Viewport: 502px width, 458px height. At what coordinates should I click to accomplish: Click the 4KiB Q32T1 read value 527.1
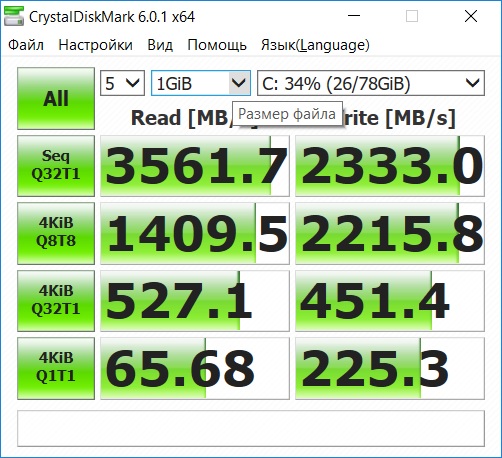pyautogui.click(x=195, y=301)
